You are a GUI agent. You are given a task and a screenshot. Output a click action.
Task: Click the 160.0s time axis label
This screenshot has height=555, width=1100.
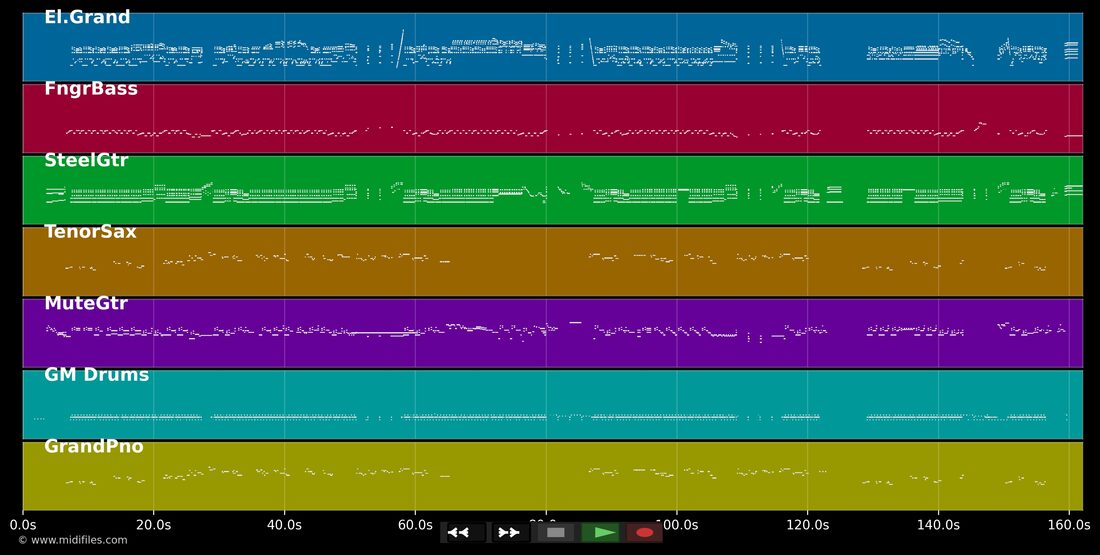coord(1069,525)
